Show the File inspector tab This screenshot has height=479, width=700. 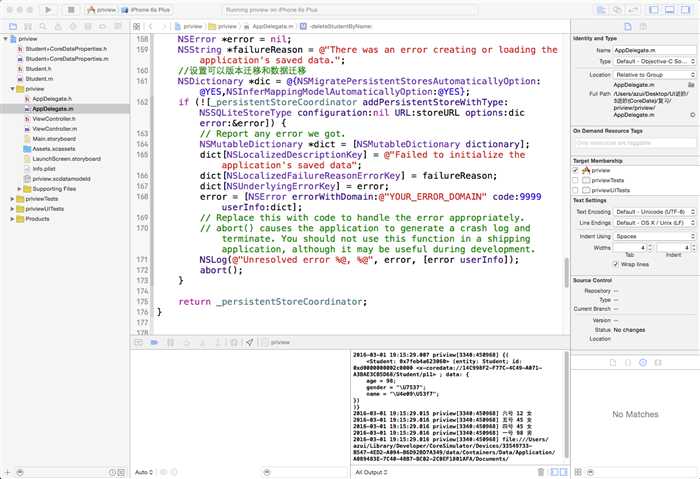point(628,27)
